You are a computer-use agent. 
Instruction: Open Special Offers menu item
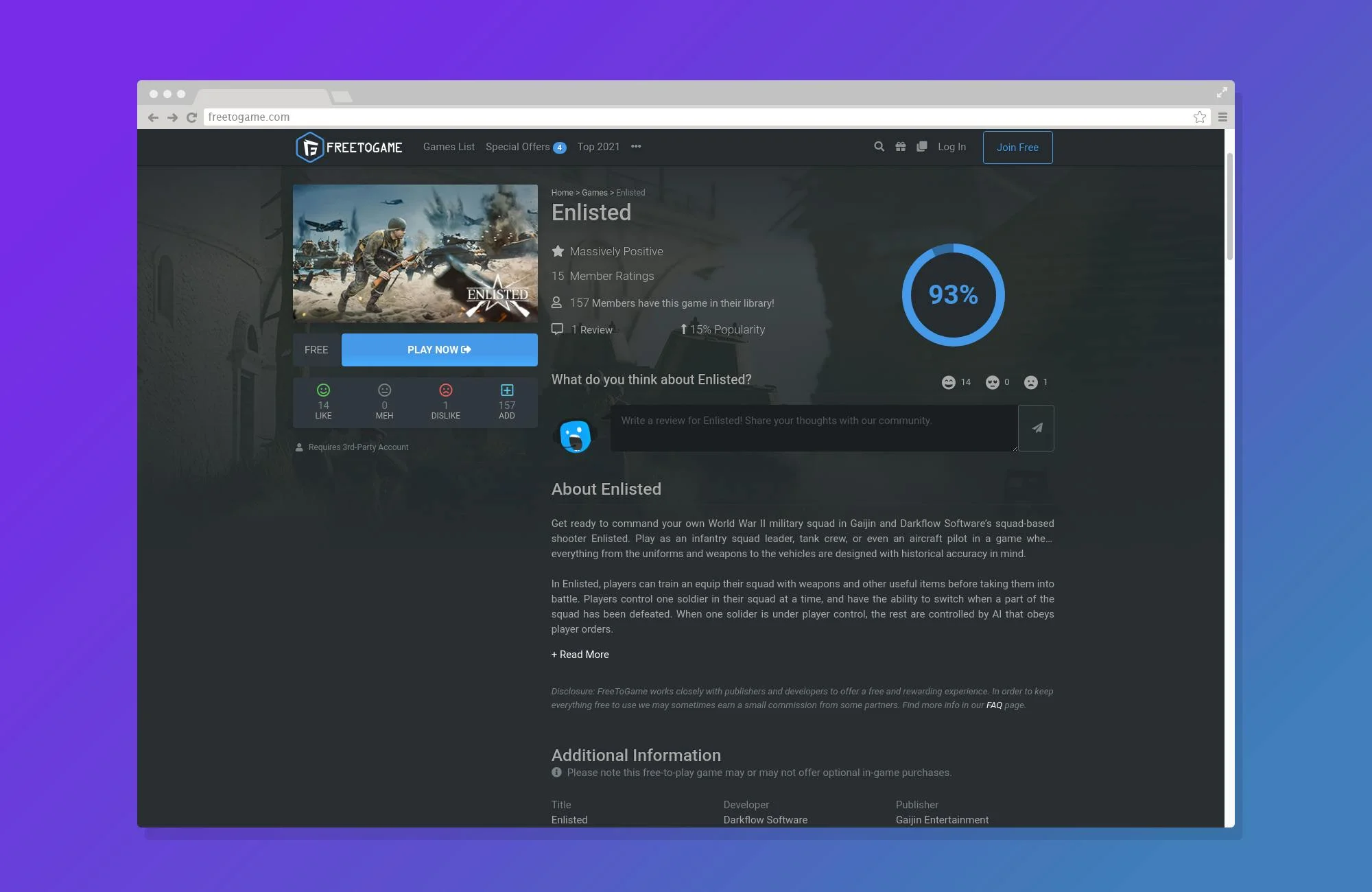(x=525, y=147)
